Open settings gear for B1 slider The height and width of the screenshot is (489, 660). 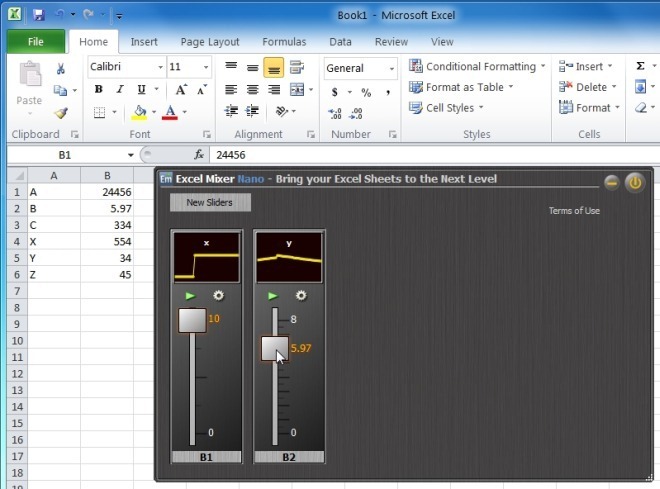point(218,296)
